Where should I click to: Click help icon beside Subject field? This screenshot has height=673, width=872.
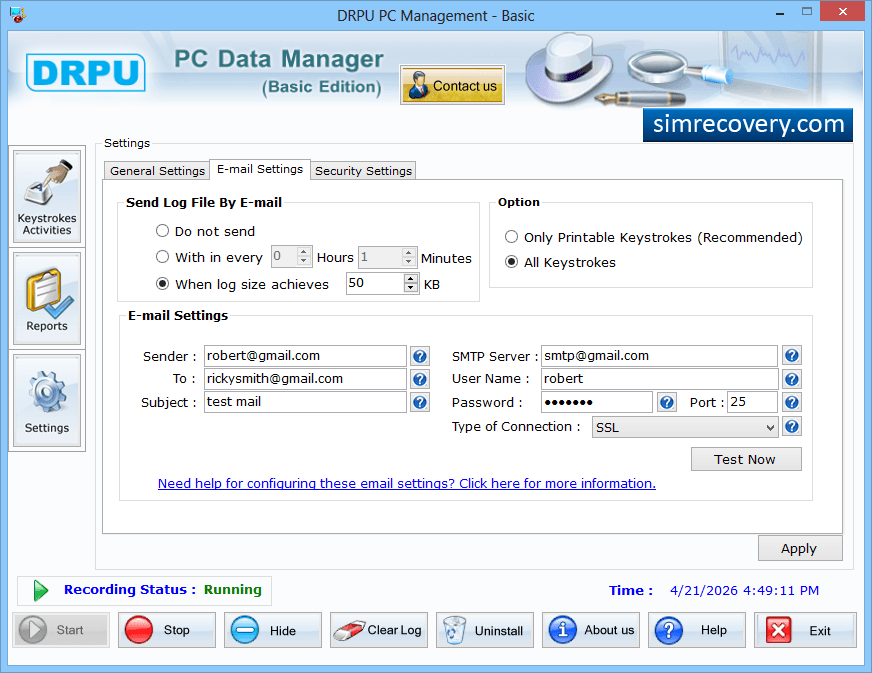point(420,402)
